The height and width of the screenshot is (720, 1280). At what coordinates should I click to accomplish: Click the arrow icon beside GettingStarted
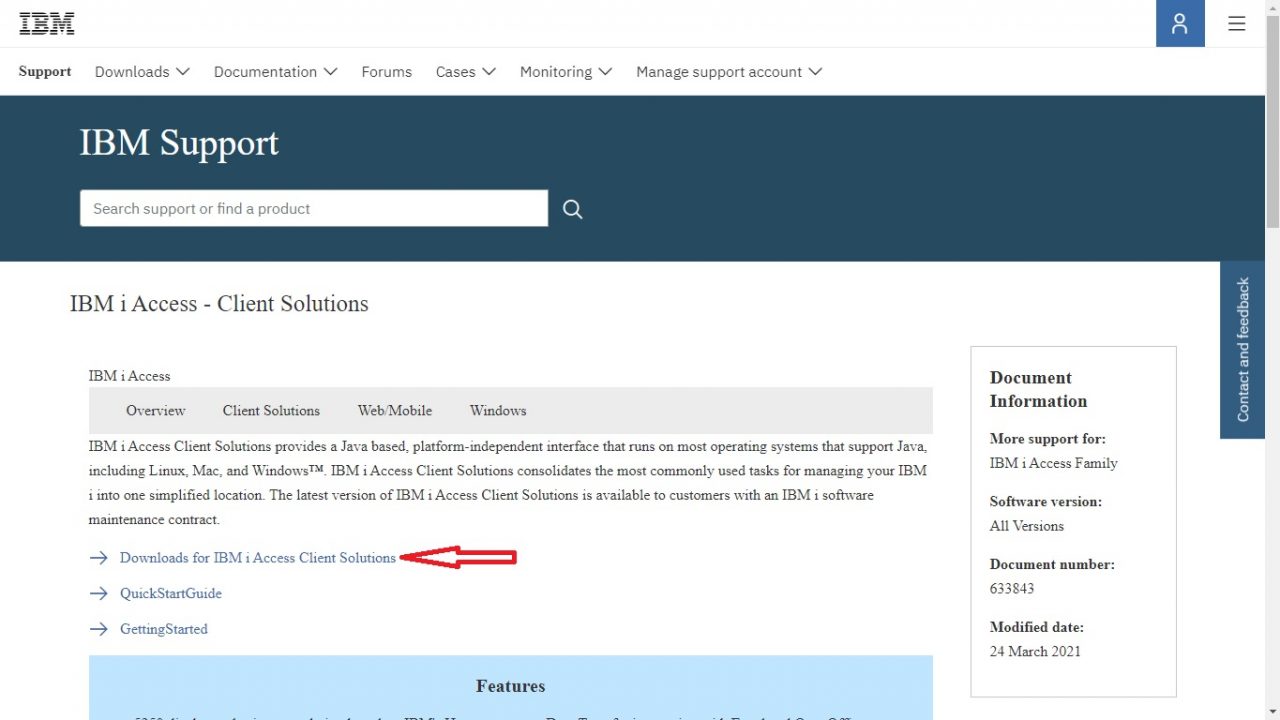[x=99, y=629]
